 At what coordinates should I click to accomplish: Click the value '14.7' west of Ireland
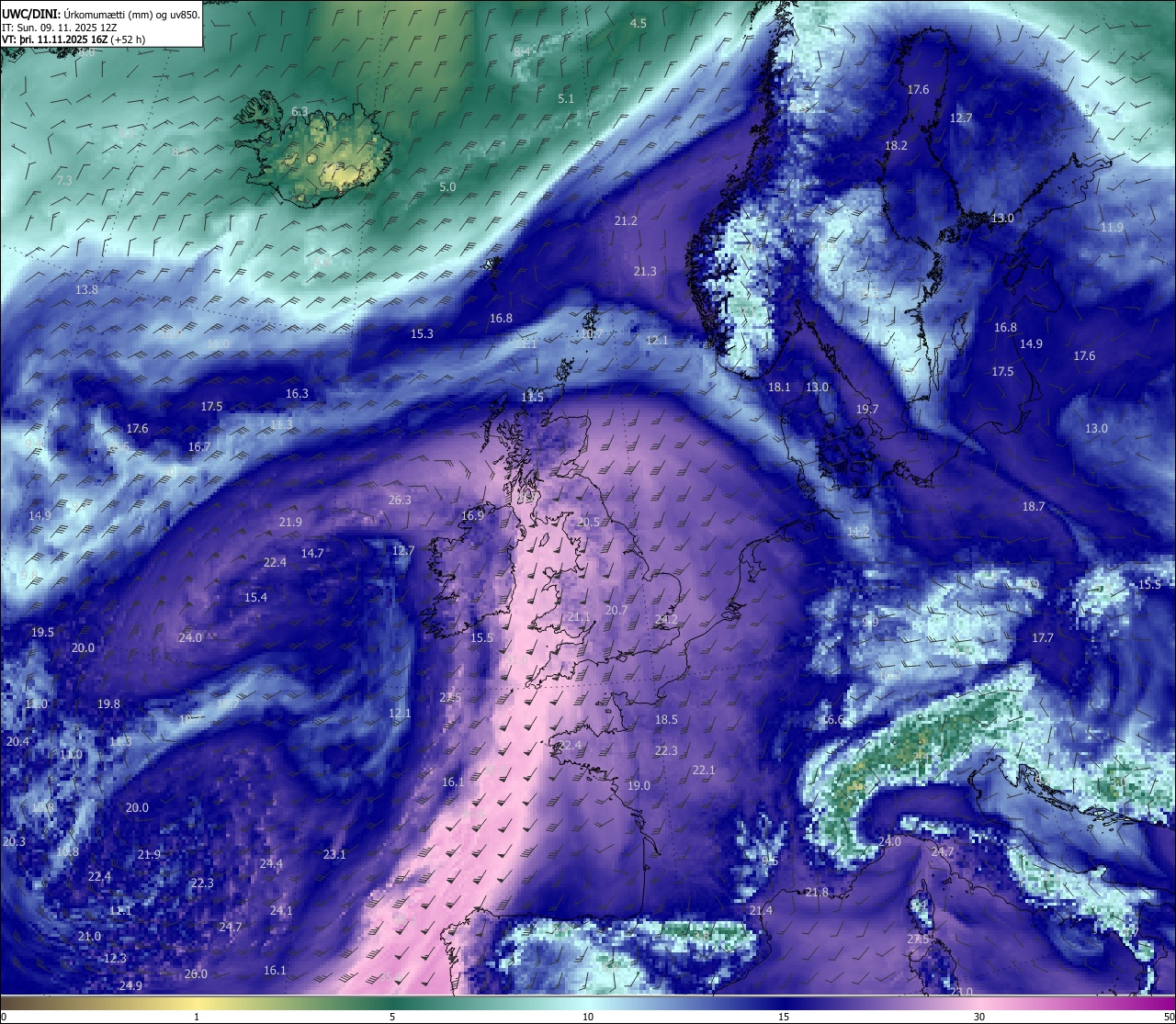click(312, 553)
